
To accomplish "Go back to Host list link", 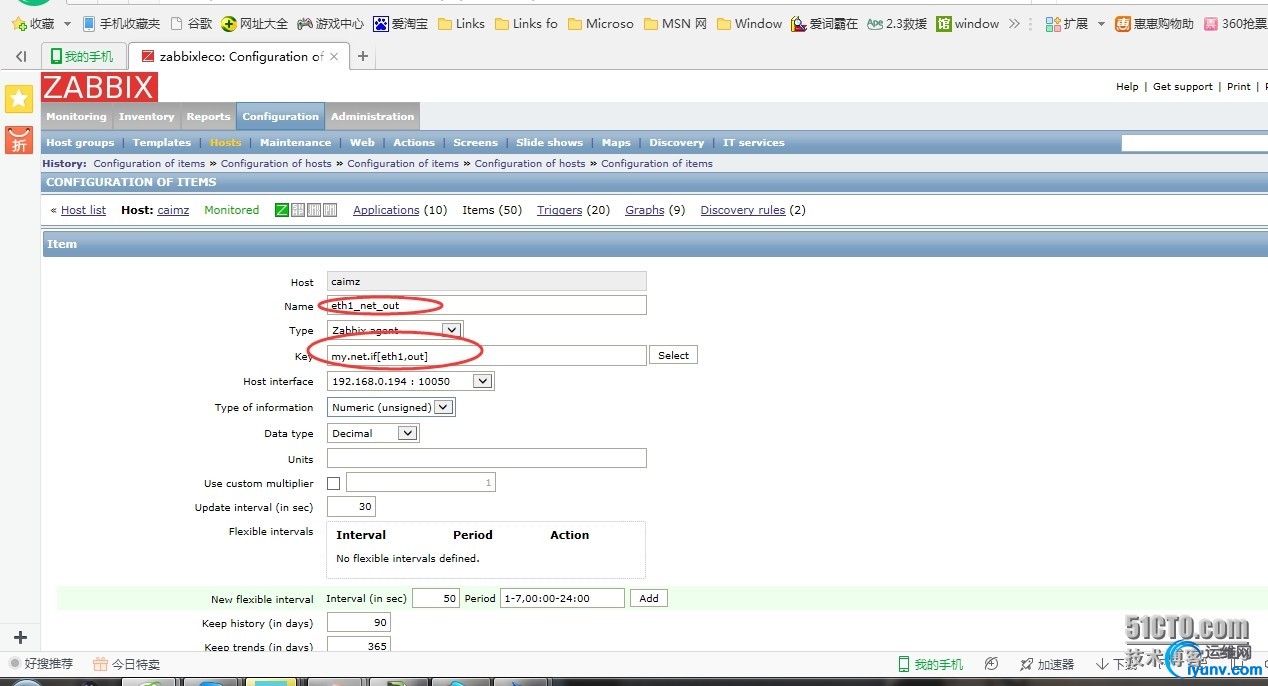I will (83, 210).
